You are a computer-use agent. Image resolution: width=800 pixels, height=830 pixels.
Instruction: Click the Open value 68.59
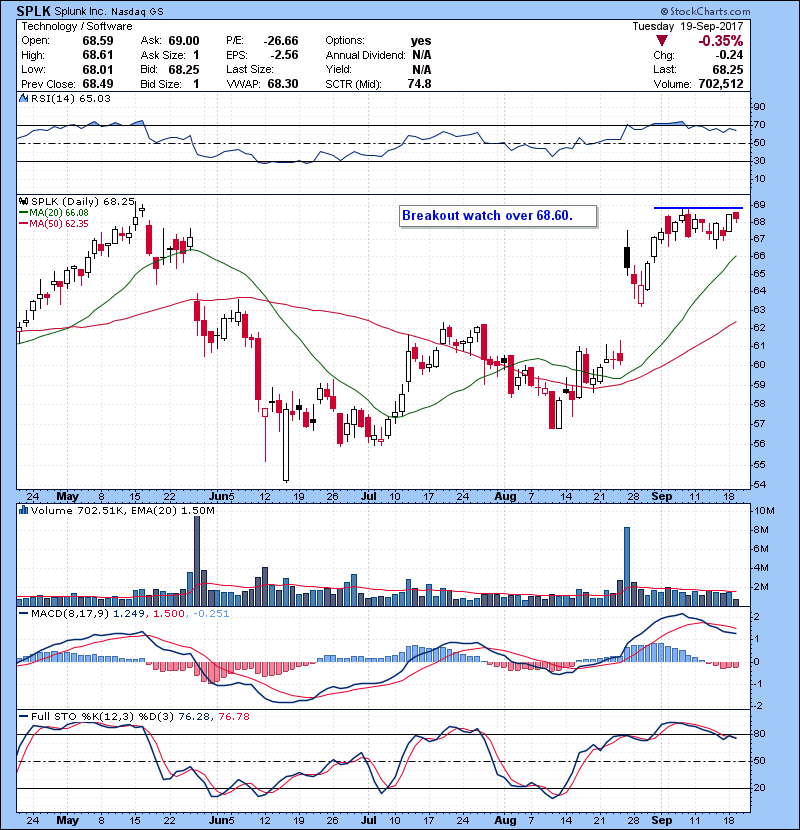point(98,41)
